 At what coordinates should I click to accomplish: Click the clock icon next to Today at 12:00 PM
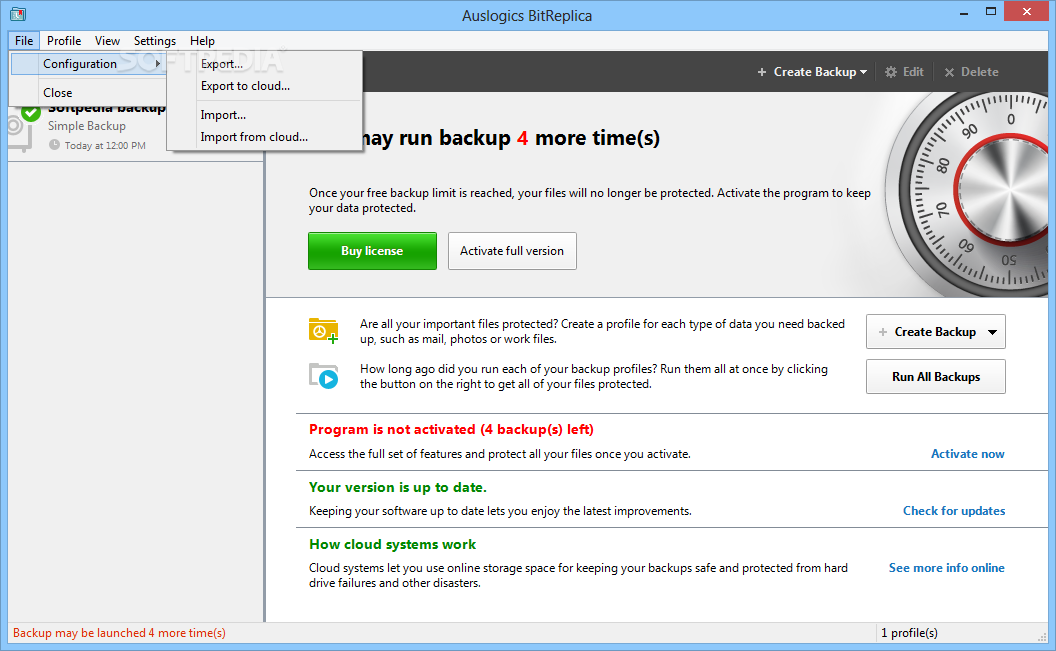coord(55,145)
